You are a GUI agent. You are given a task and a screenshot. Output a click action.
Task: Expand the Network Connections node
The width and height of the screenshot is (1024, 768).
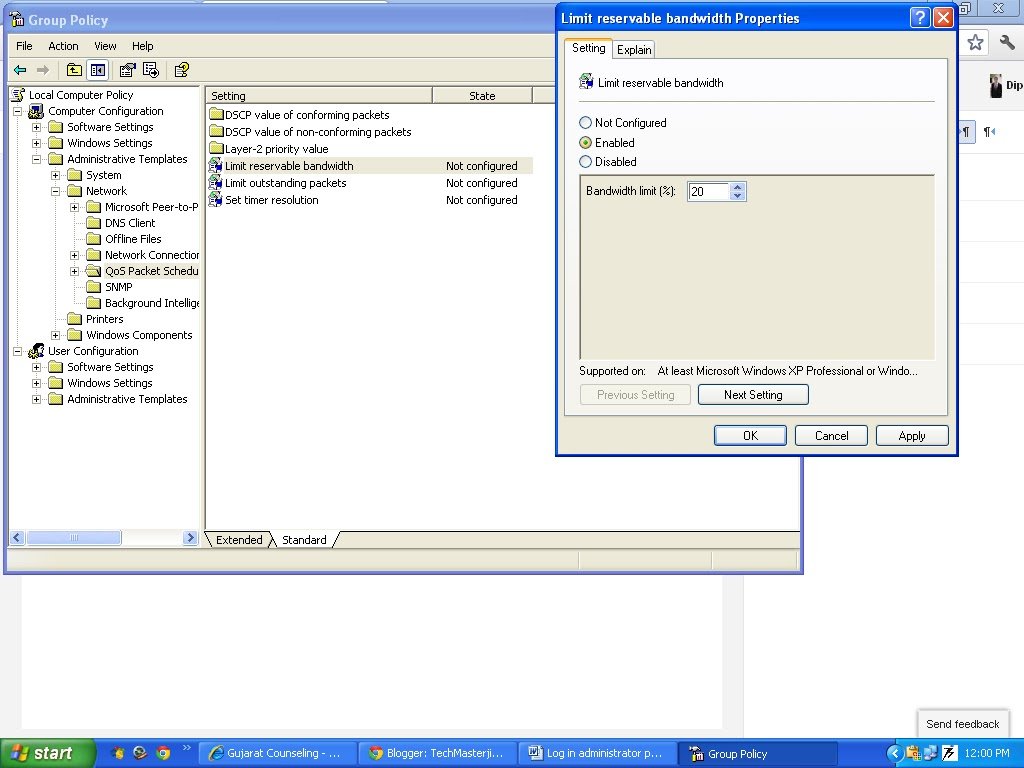pyautogui.click(x=74, y=255)
